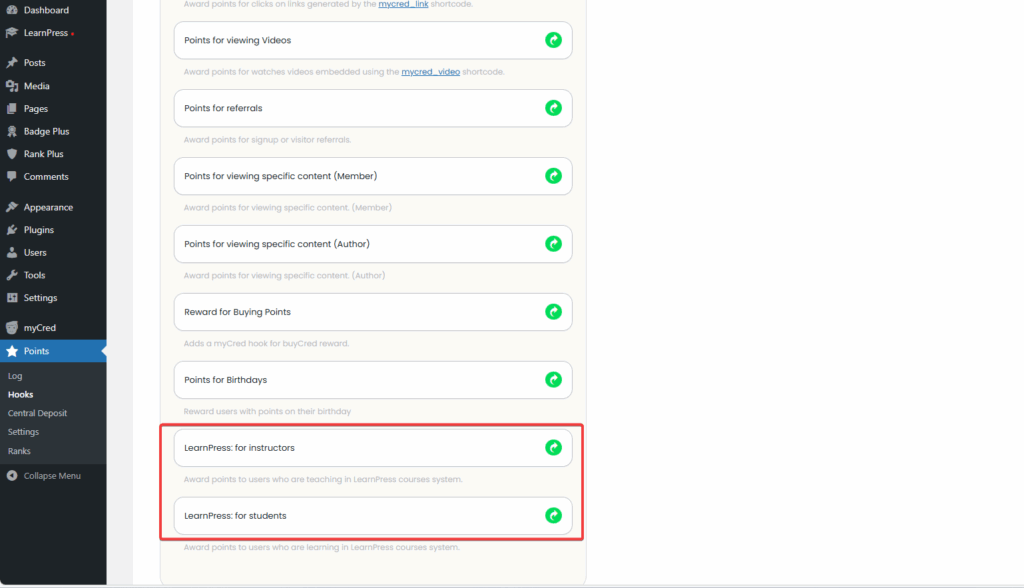This screenshot has height=588, width=1024.
Task: Click the LearnPress graduation cap icon
Action: point(12,33)
